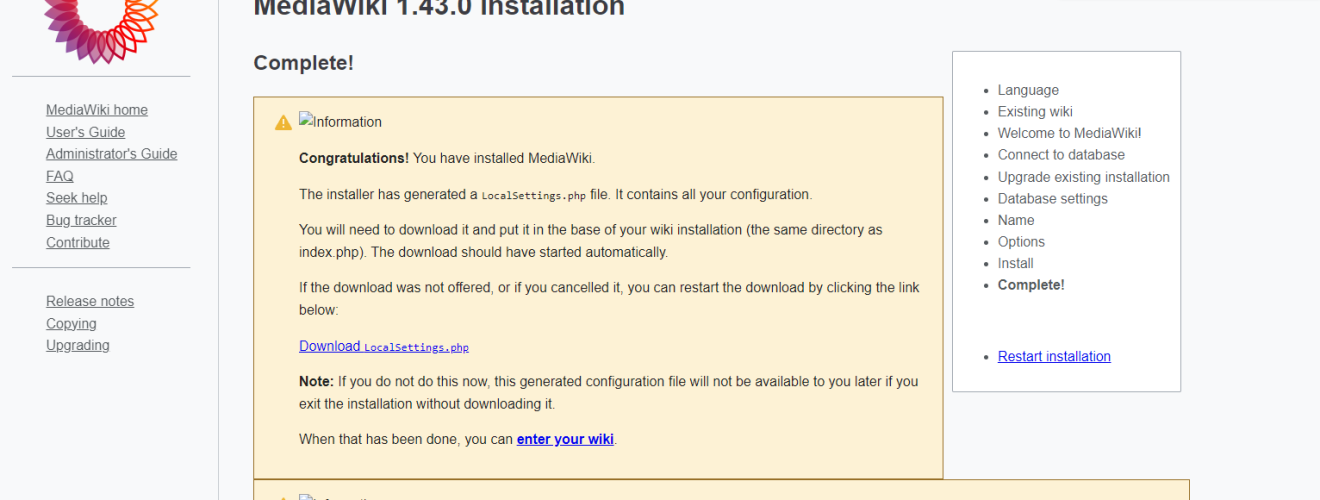Click the Database settings step
Image resolution: width=1320 pixels, height=500 pixels.
1053,198
